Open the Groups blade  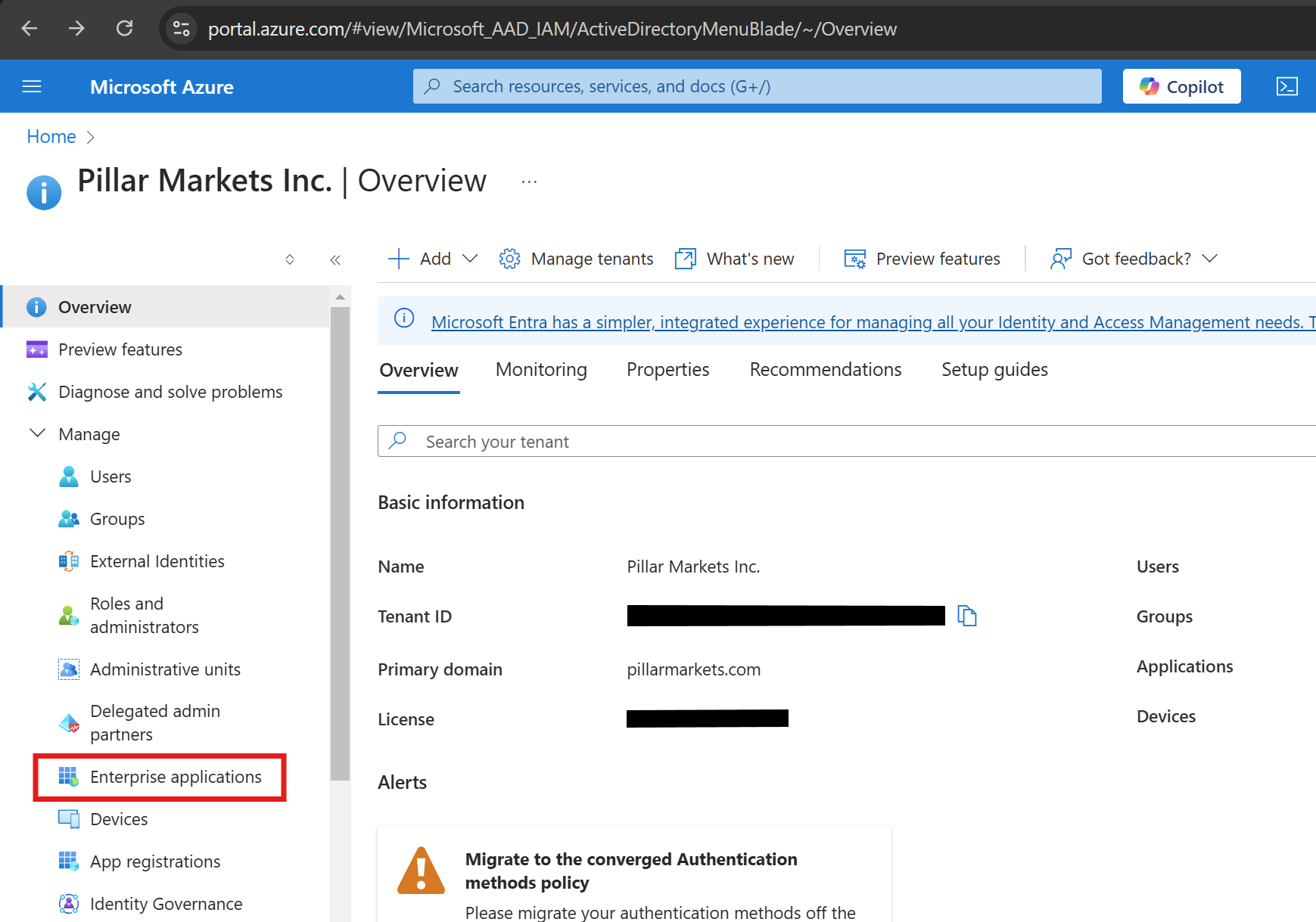[x=117, y=519]
